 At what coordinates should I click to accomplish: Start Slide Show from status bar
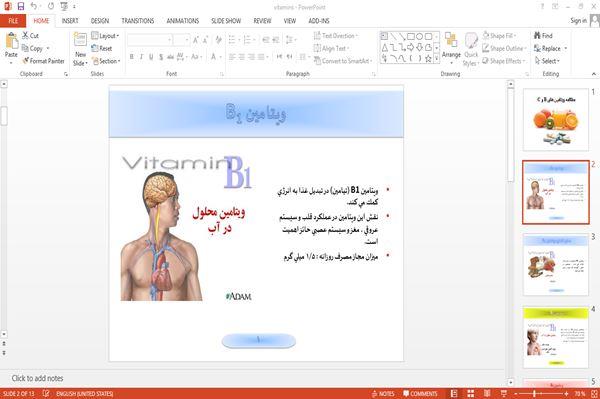504,394
